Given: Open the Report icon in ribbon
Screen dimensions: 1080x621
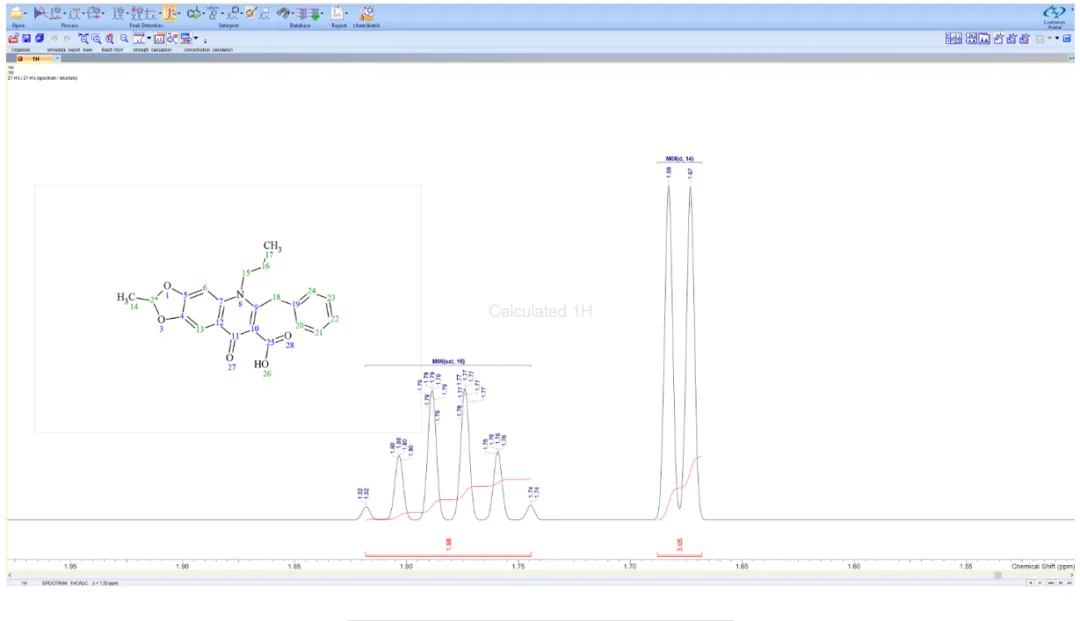Looking at the screenshot, I should (x=338, y=13).
